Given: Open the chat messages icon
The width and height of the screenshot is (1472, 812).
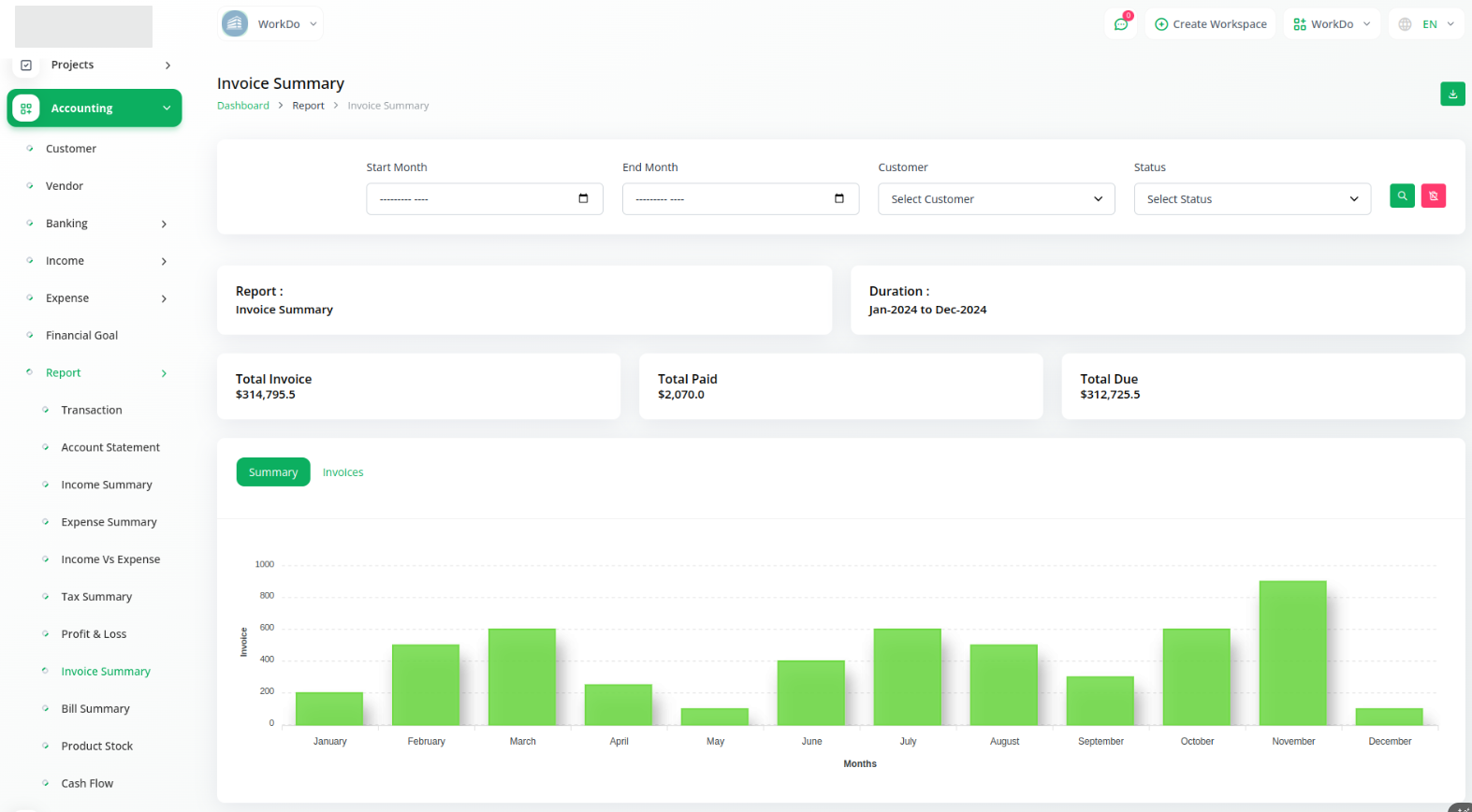Looking at the screenshot, I should click(1121, 24).
